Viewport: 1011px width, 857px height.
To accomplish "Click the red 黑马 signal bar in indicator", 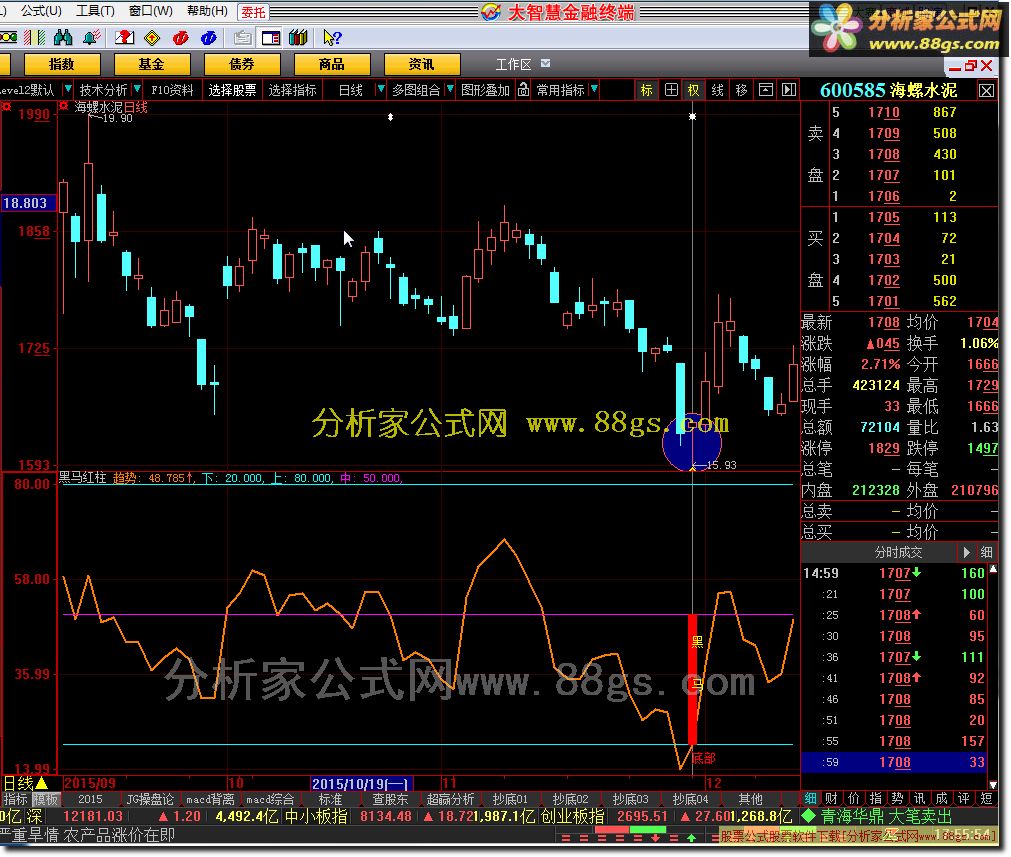I will [x=692, y=679].
